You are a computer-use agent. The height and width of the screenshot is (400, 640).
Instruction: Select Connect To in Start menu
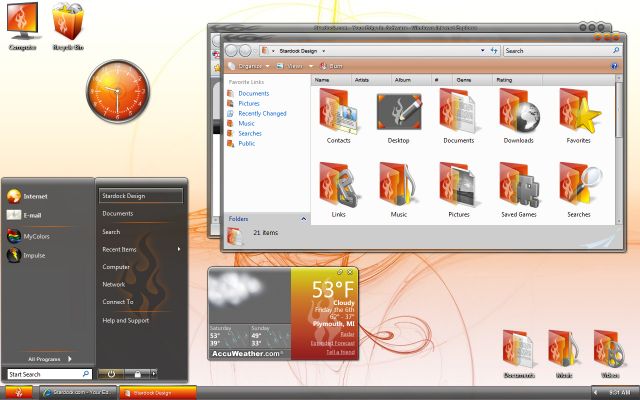118,302
